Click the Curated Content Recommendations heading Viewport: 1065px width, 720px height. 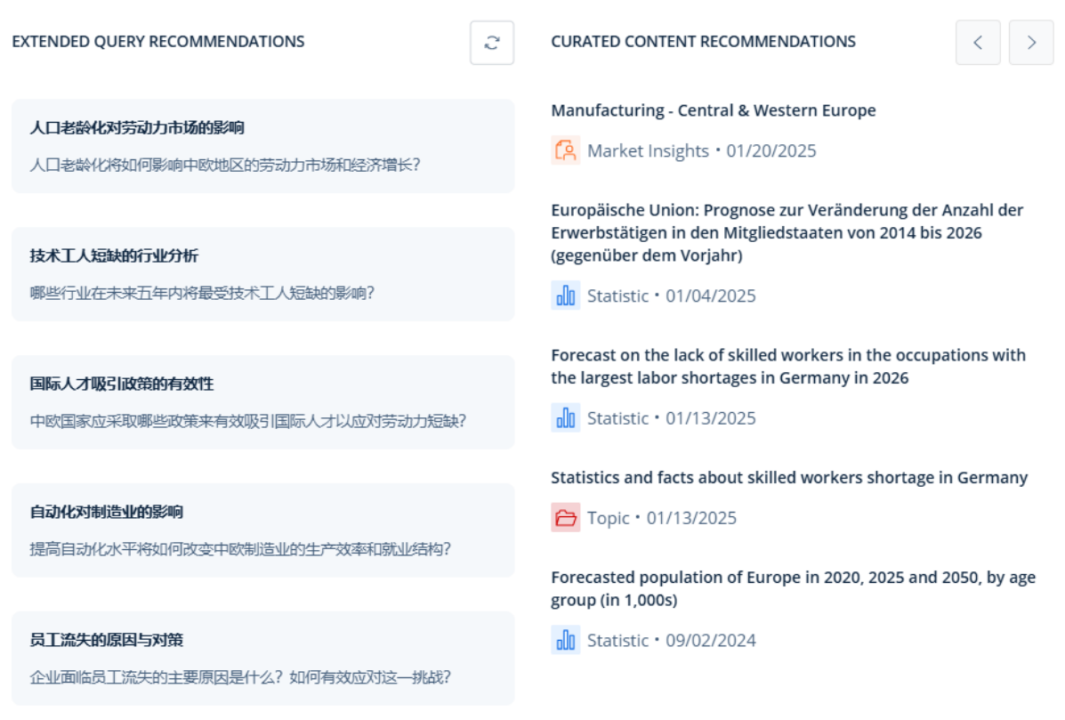point(703,41)
